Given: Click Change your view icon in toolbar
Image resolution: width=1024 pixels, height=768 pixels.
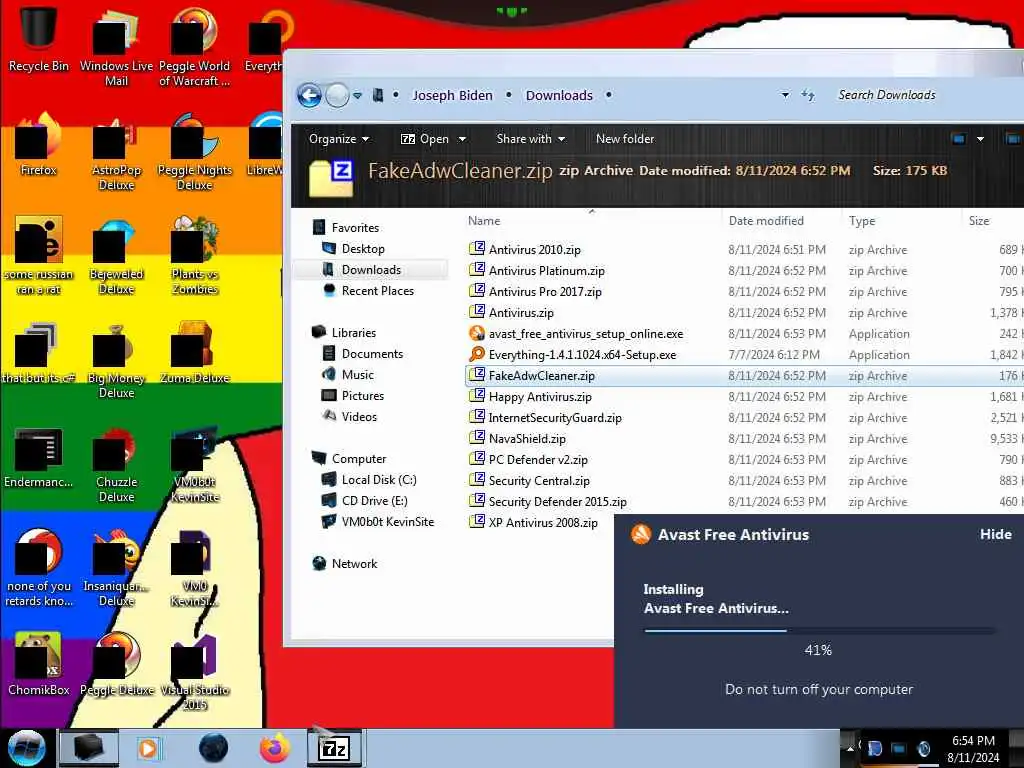Looking at the screenshot, I should pos(959,139).
